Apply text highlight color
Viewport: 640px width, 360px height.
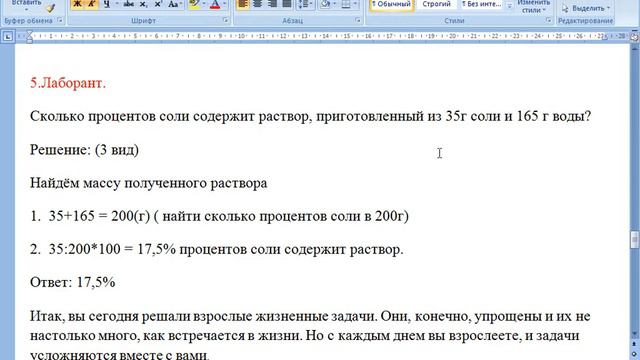tap(195, 4)
